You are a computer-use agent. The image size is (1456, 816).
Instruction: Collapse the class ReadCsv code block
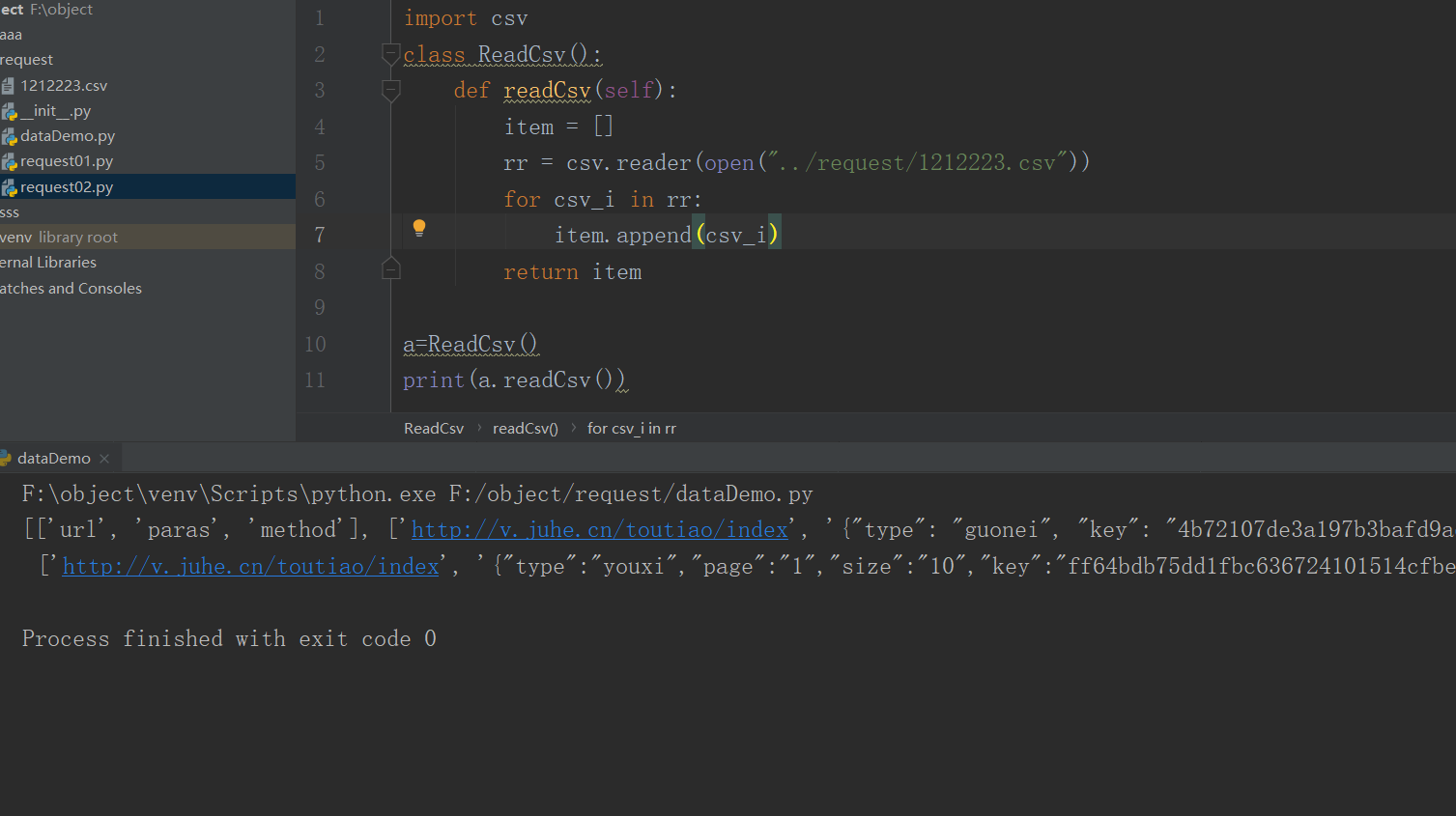(x=391, y=54)
